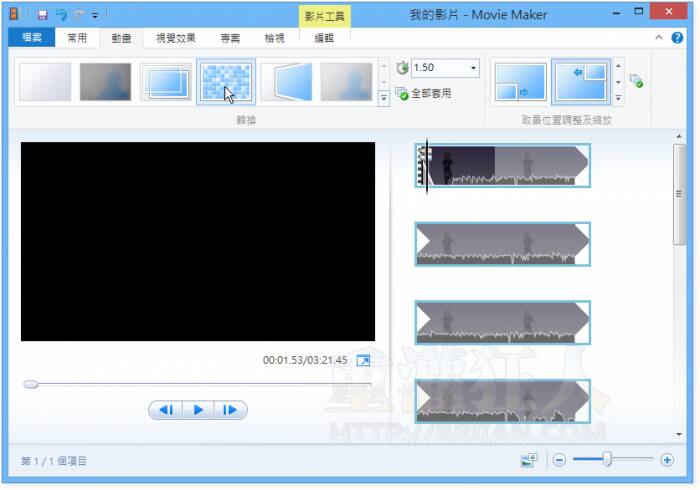The height and width of the screenshot is (490, 700).
Task: Switch to the 編輯 tab
Action: (x=324, y=38)
